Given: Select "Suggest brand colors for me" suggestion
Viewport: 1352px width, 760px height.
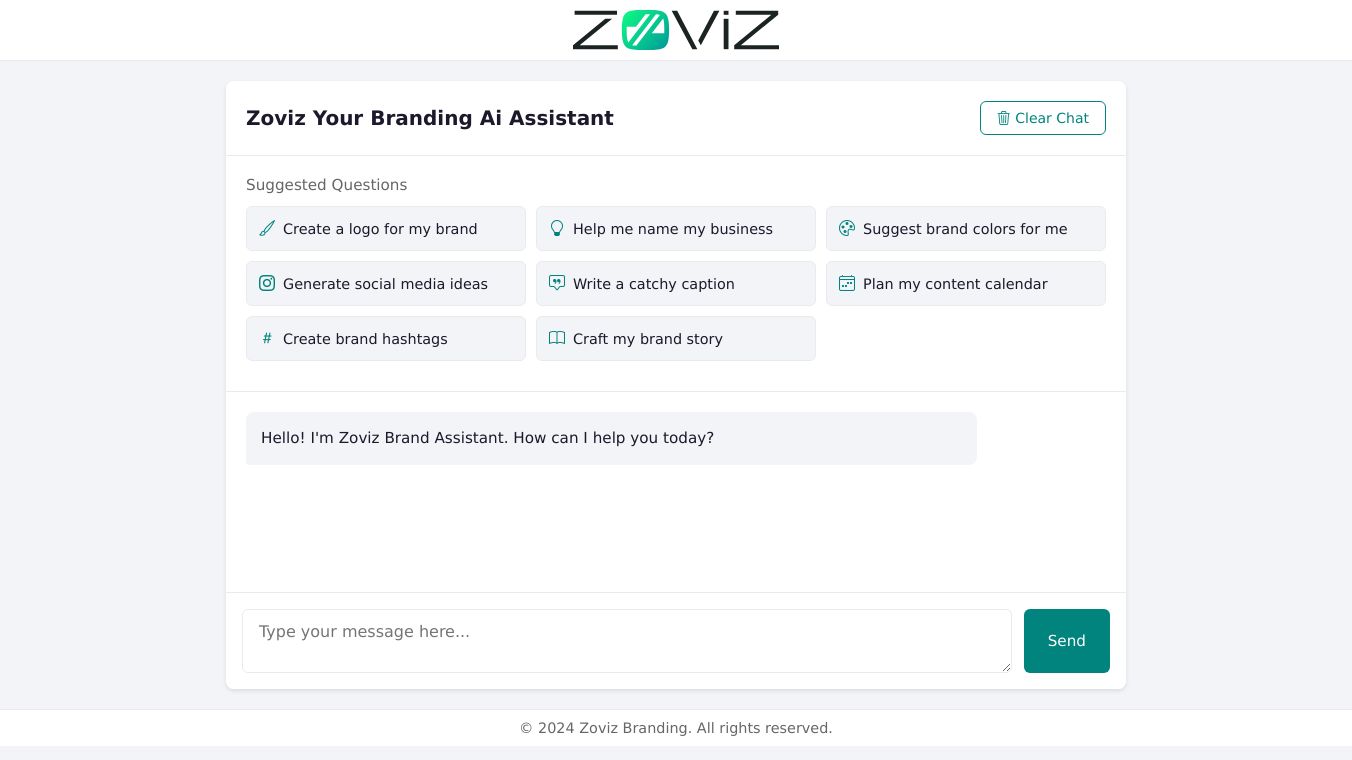Looking at the screenshot, I should 965,229.
